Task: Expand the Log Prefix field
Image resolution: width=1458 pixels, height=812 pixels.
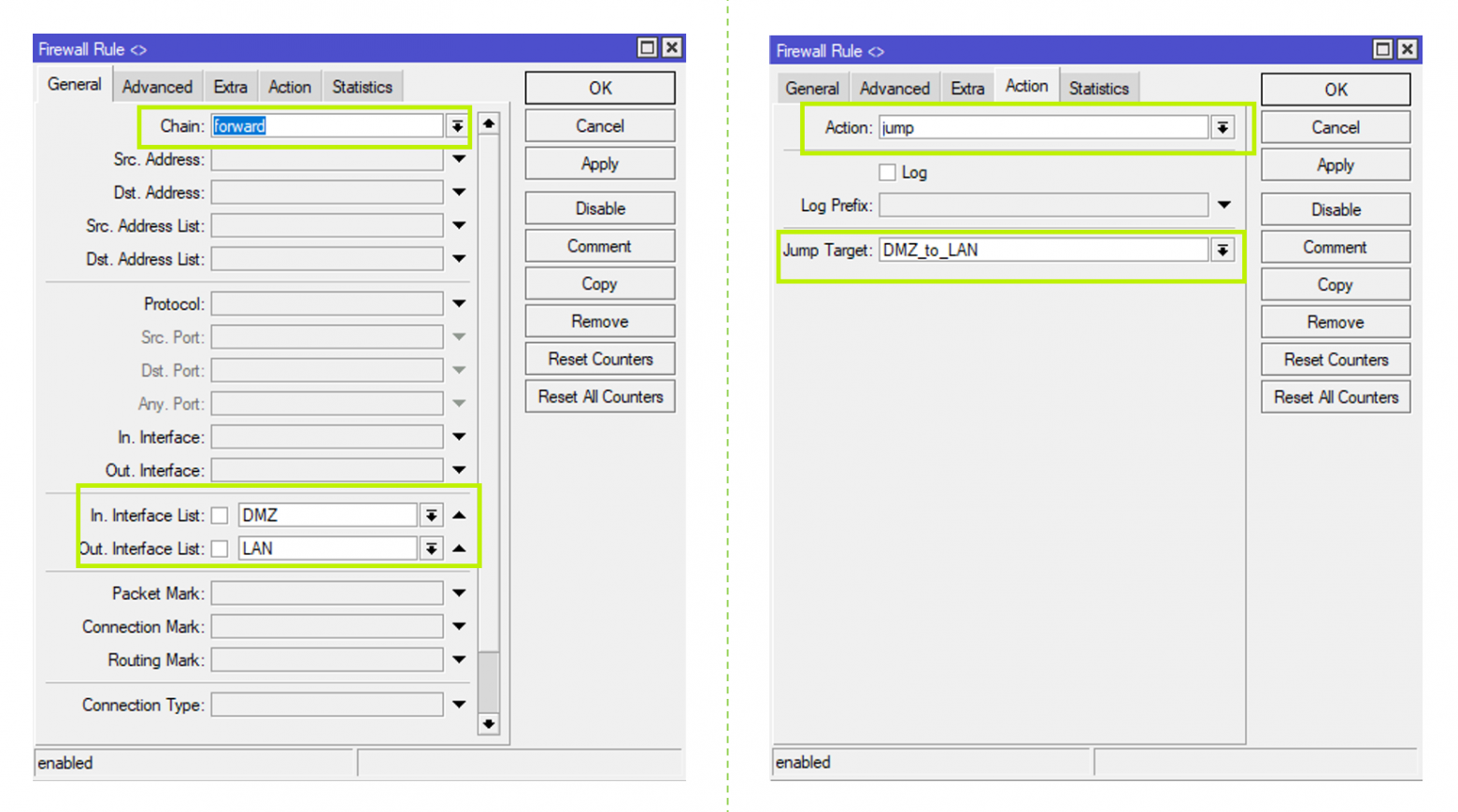Action: click(x=1223, y=205)
